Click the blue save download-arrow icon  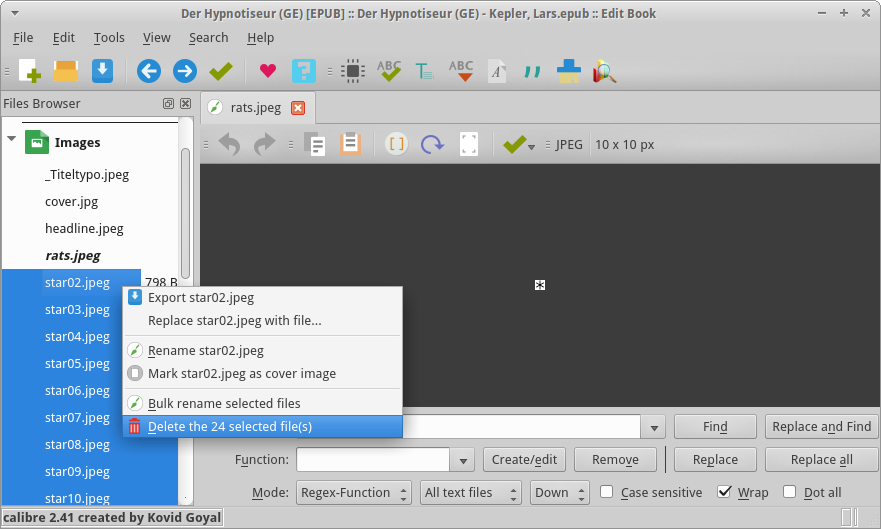pos(102,71)
